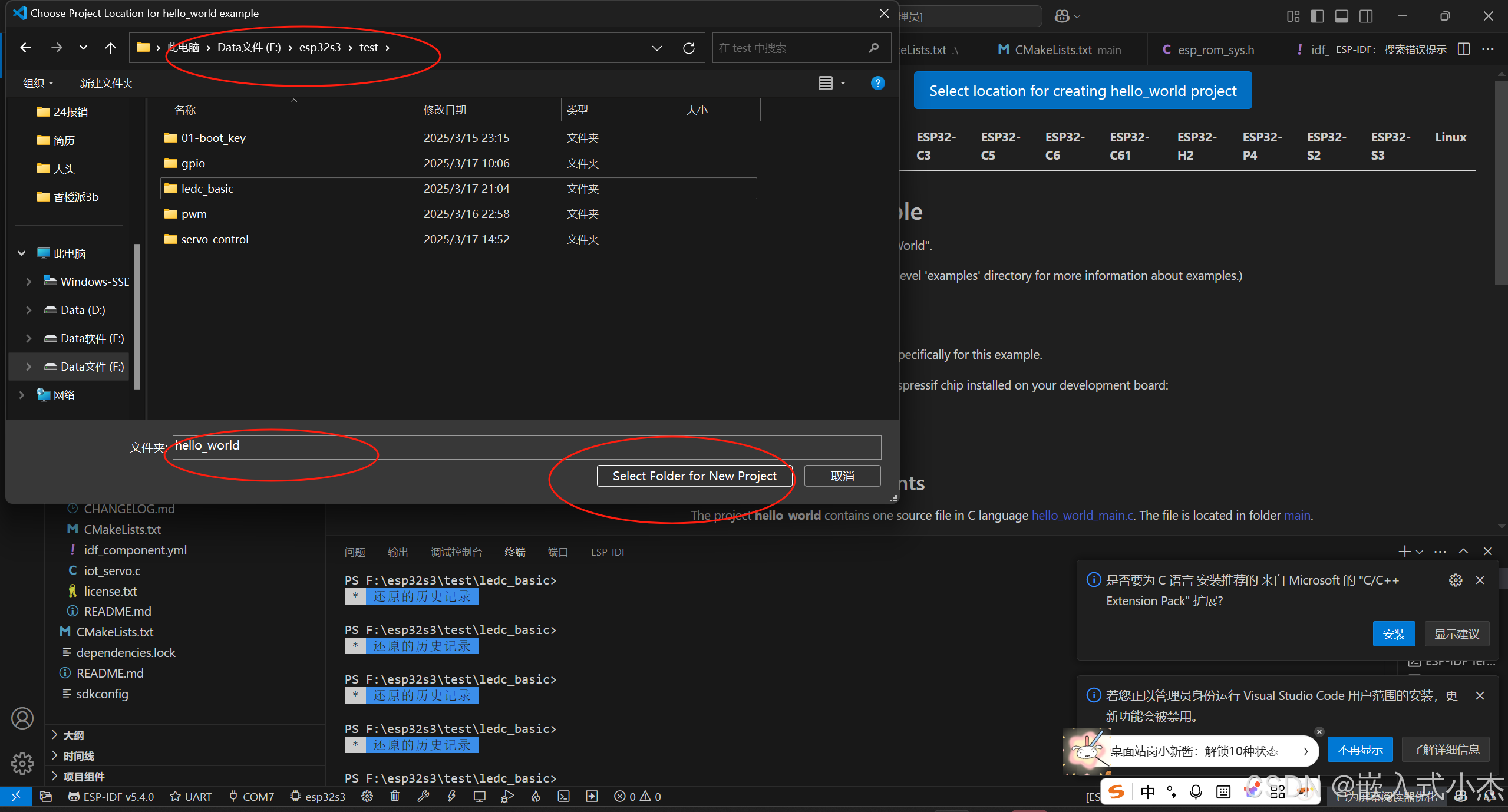Expand the Data (D:) drive node
The height and width of the screenshot is (812, 1508).
pos(28,310)
